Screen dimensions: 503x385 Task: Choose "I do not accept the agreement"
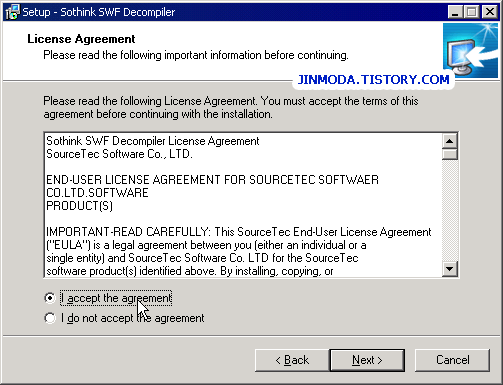click(x=50, y=318)
